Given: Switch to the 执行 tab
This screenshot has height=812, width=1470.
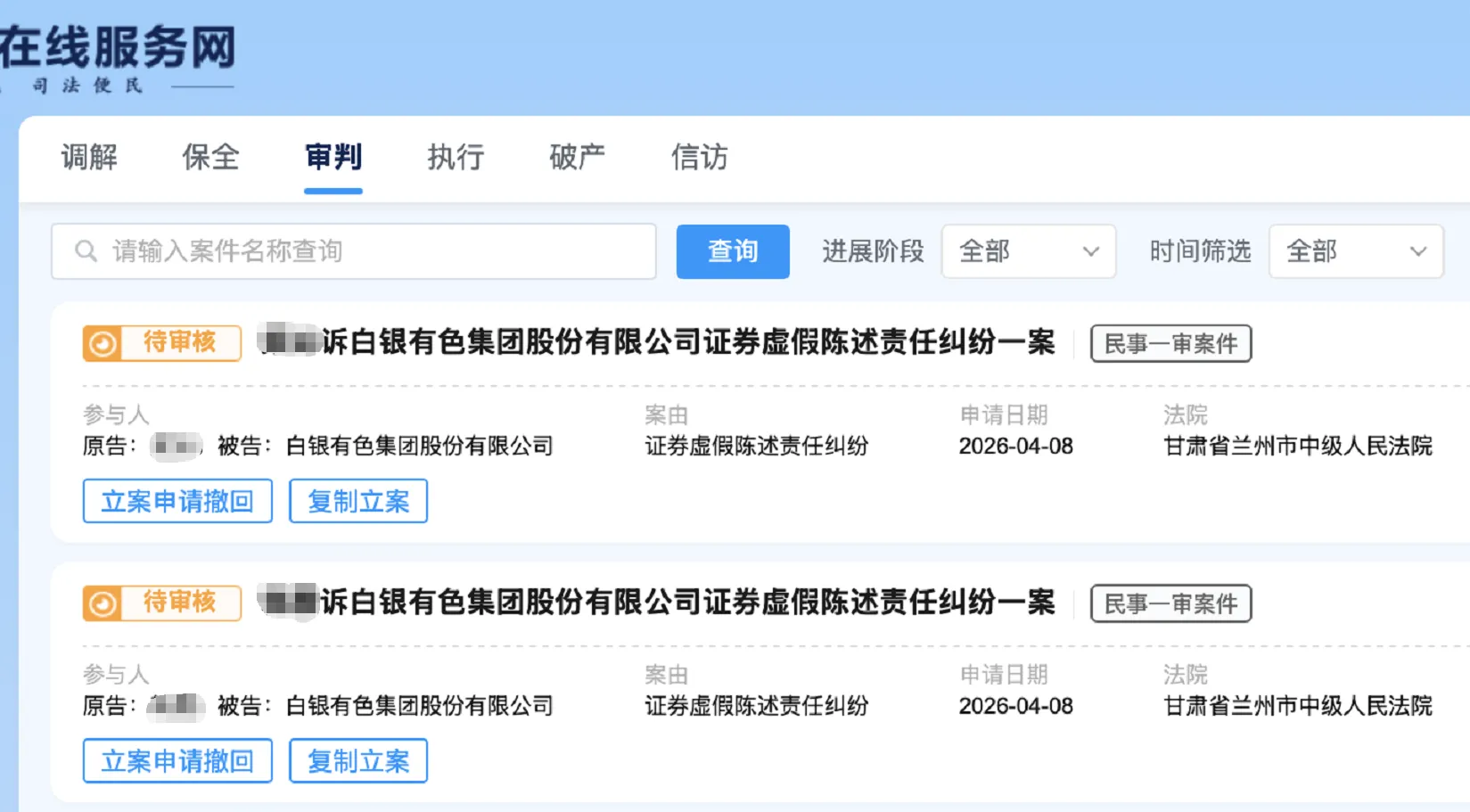Looking at the screenshot, I should click(x=455, y=158).
